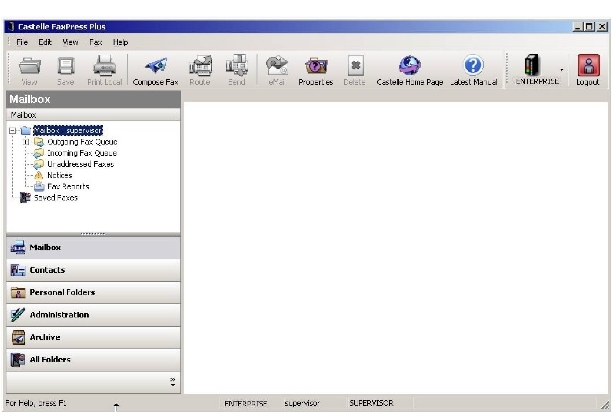Click the Saved Faxes icon
Image resolution: width=615 pixels, height=416 pixels.
pyautogui.click(x=25, y=197)
